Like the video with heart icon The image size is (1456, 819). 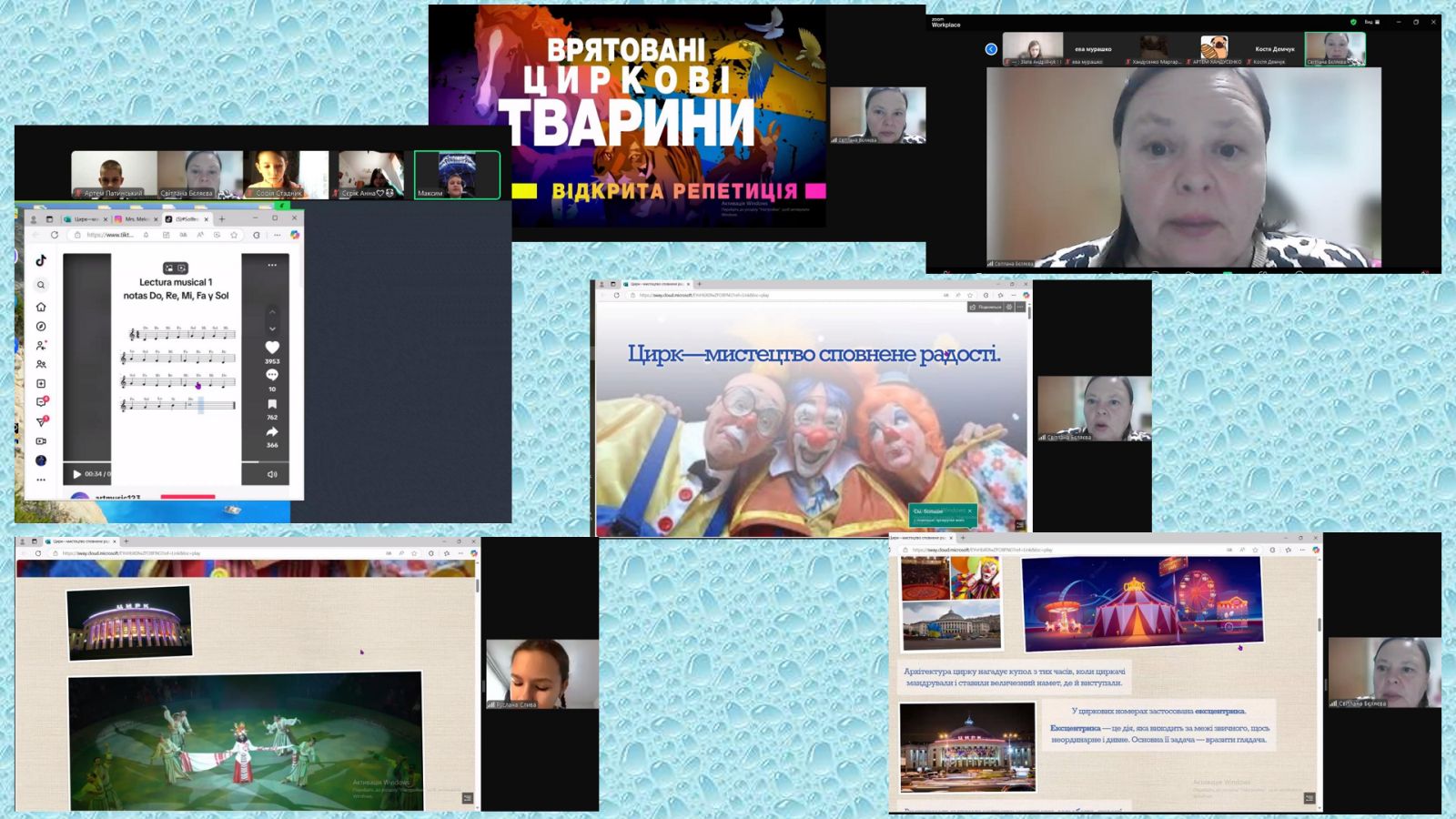(272, 348)
